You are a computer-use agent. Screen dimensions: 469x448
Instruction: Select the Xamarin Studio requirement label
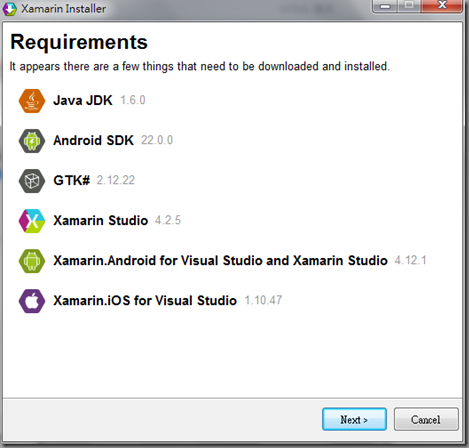click(x=101, y=220)
